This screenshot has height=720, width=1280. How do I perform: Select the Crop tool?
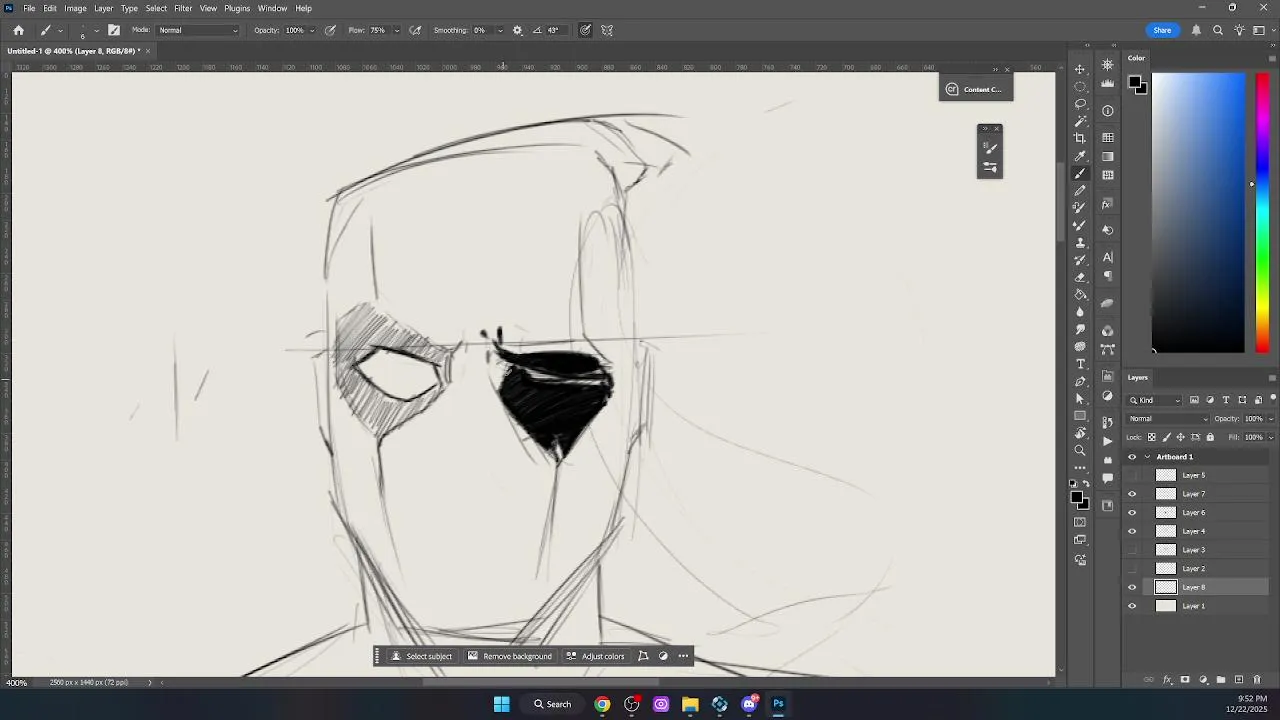1080,137
